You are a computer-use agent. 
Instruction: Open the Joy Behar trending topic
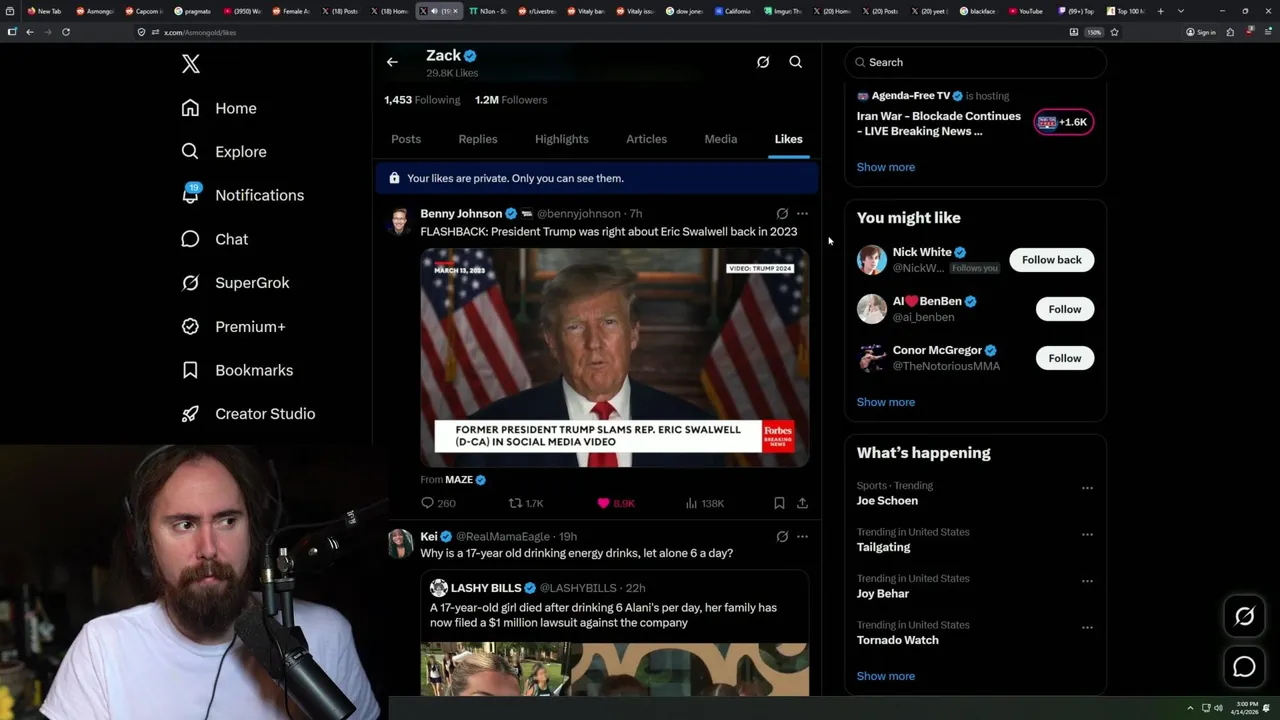[883, 594]
